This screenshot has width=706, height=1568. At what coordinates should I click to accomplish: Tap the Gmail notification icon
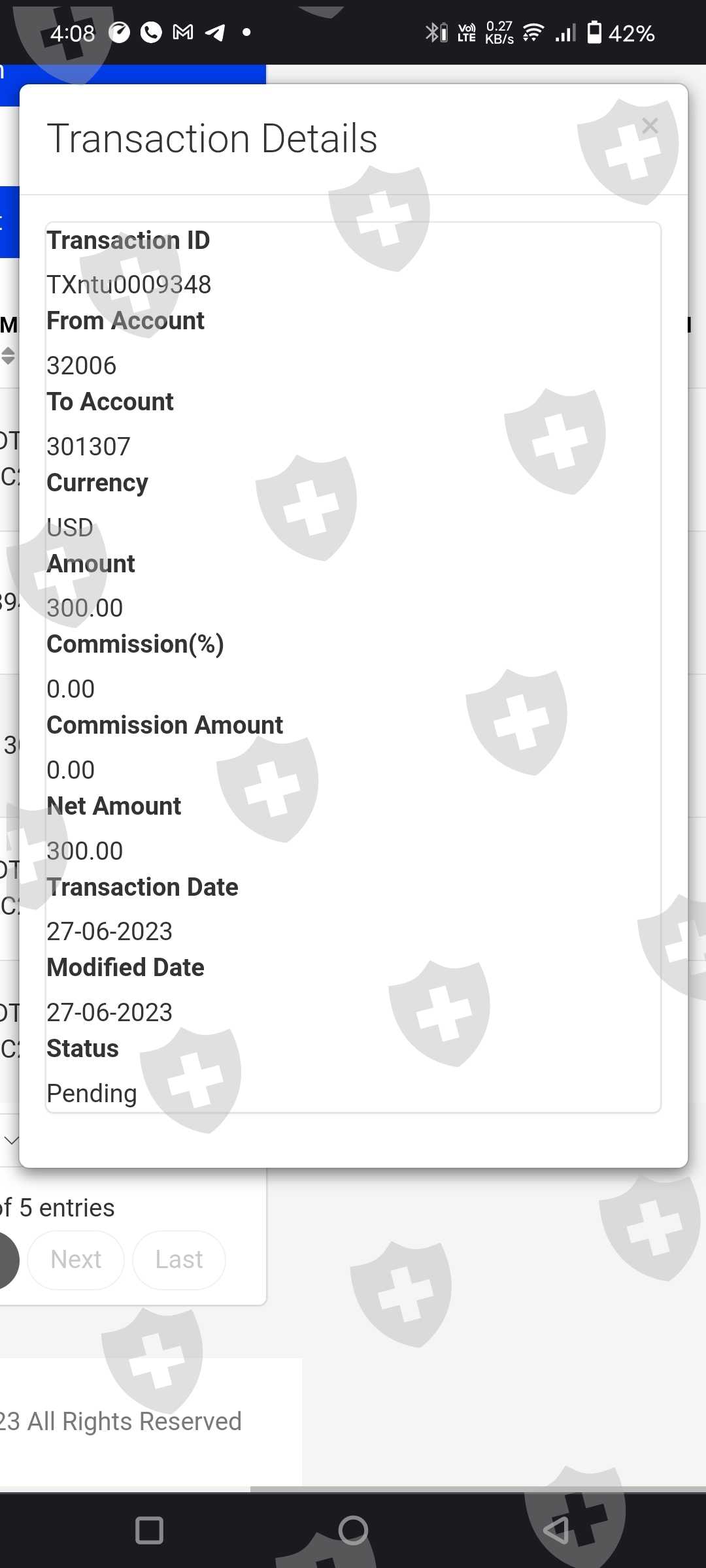pos(183,32)
